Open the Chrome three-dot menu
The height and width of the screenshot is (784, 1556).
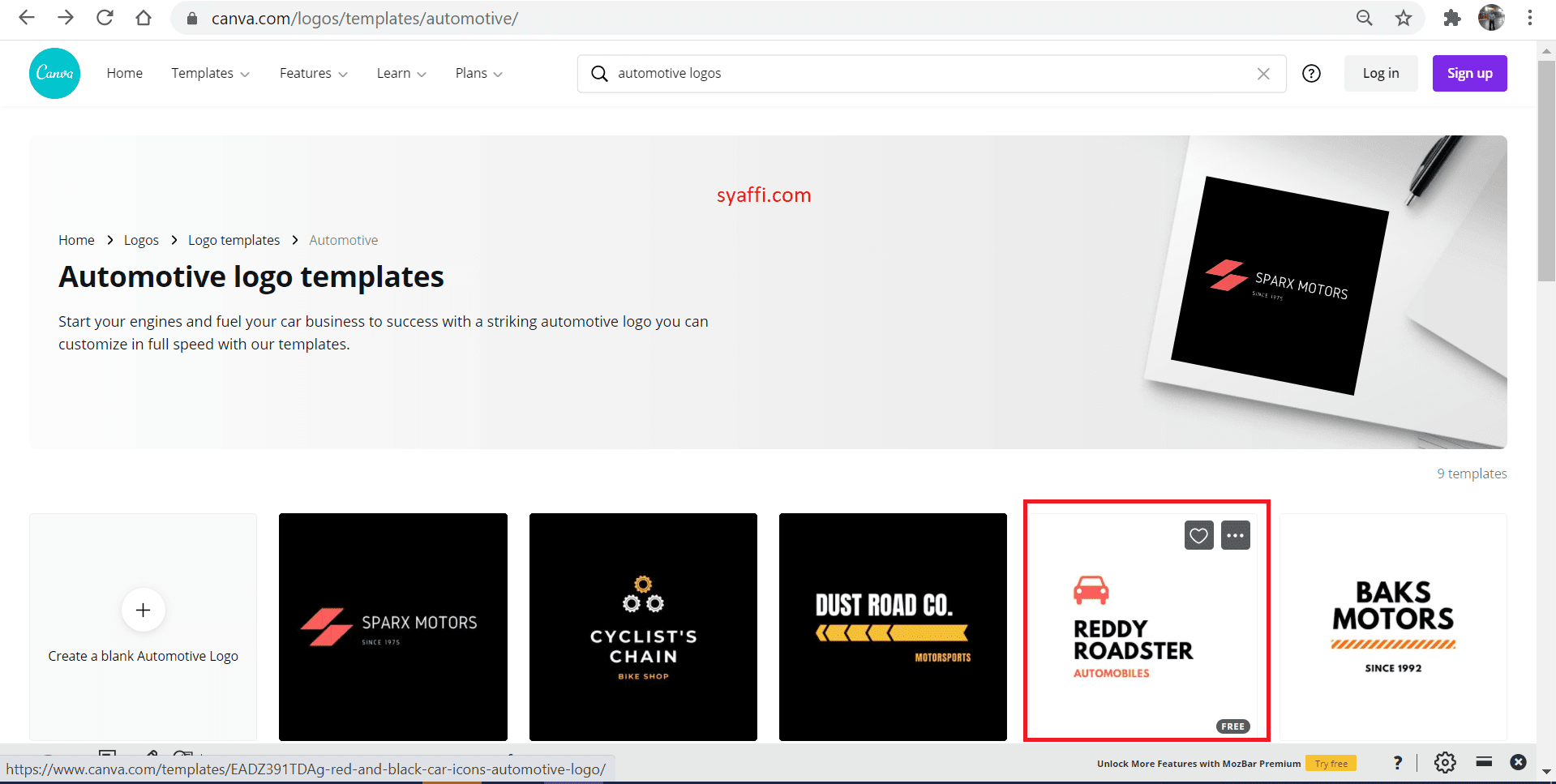click(1531, 18)
